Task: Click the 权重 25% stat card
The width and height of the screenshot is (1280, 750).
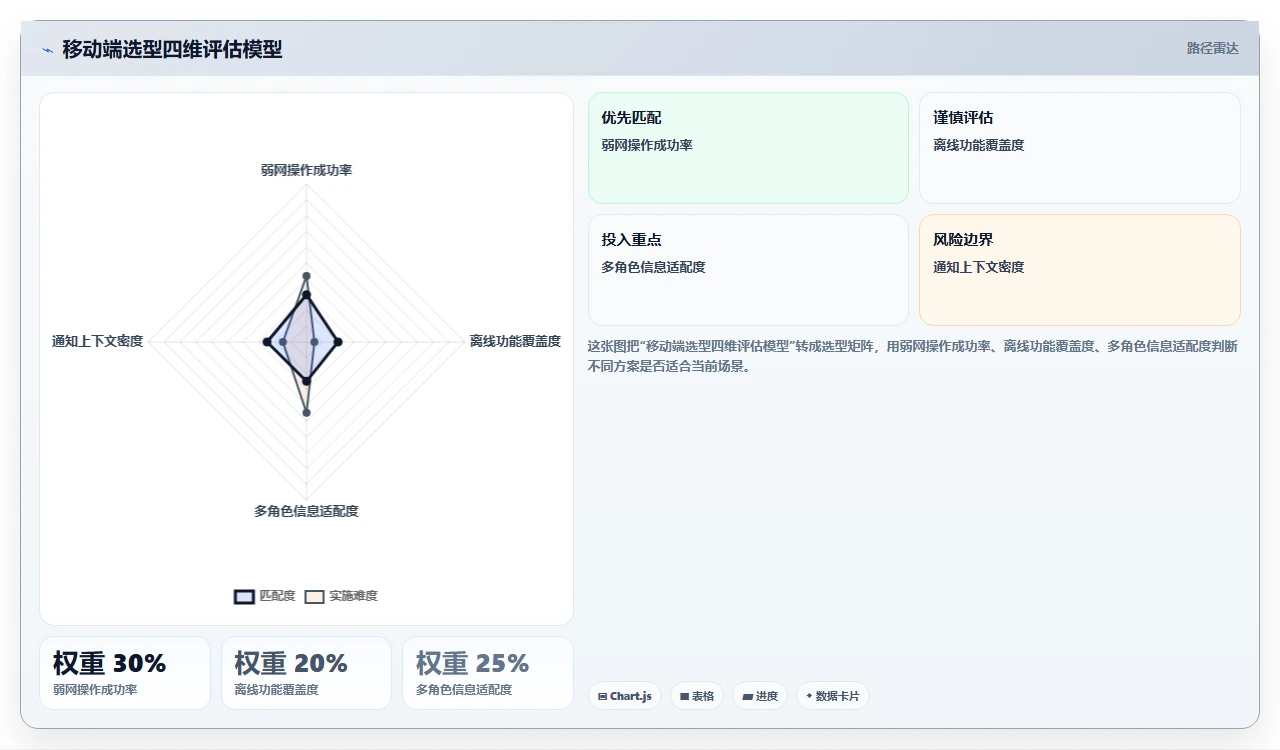Action: coord(488,673)
